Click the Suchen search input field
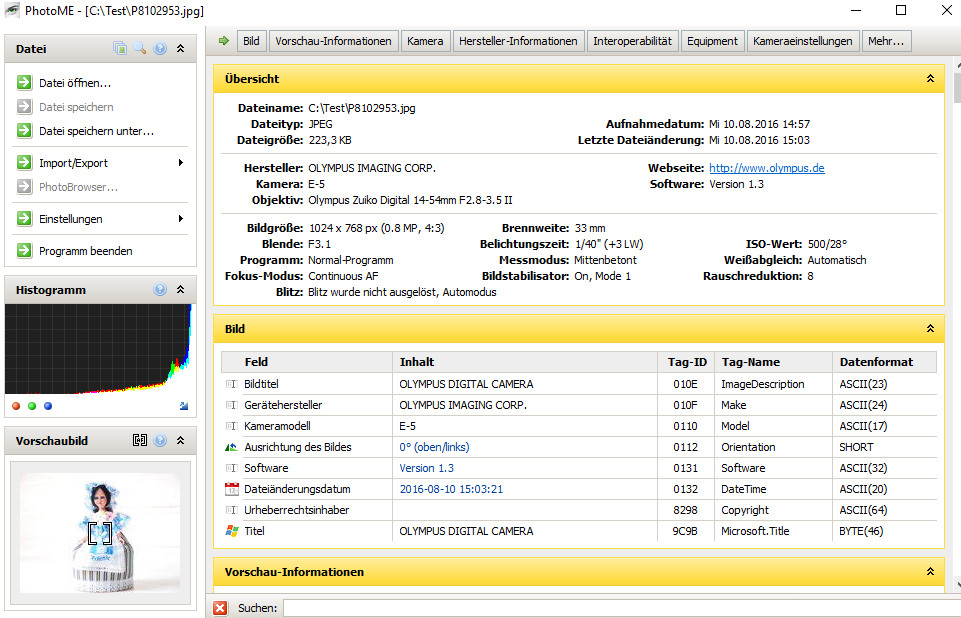The image size is (961, 618). coord(615,608)
